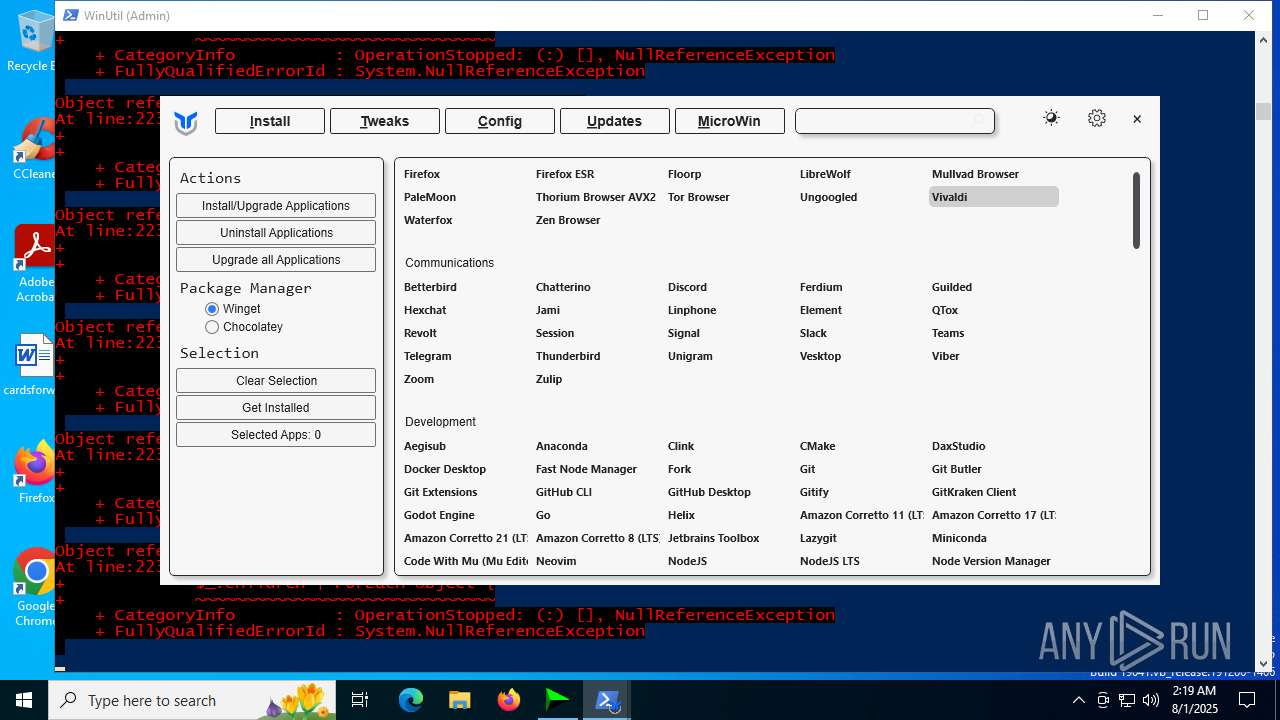
Task: Select the Vivaldi browser entry
Action: coord(993,197)
